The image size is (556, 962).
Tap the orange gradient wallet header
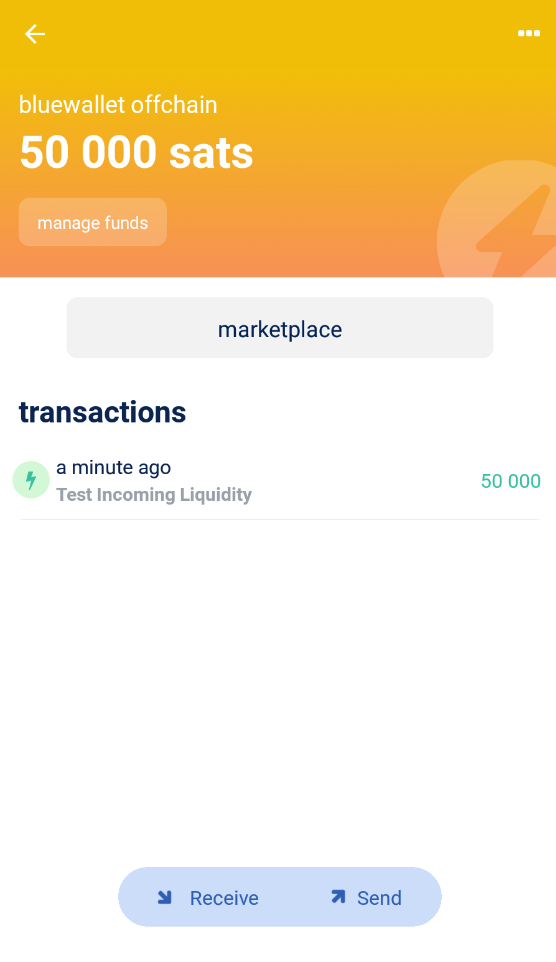tap(278, 139)
